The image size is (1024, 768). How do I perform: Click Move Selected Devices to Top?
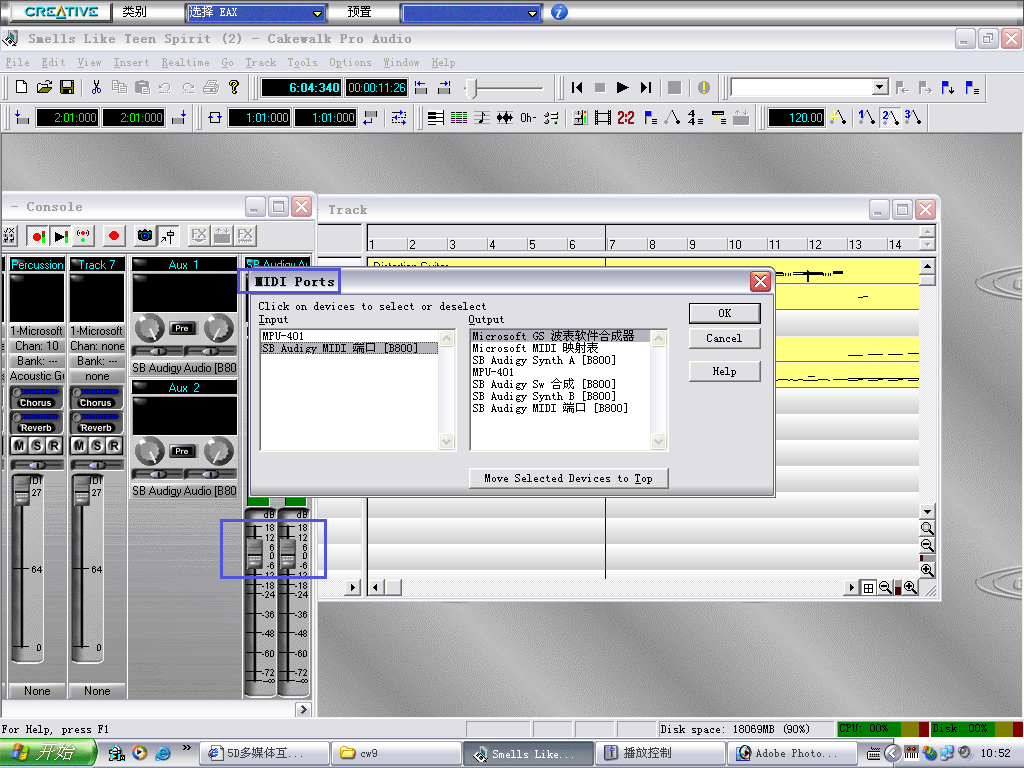pyautogui.click(x=568, y=478)
